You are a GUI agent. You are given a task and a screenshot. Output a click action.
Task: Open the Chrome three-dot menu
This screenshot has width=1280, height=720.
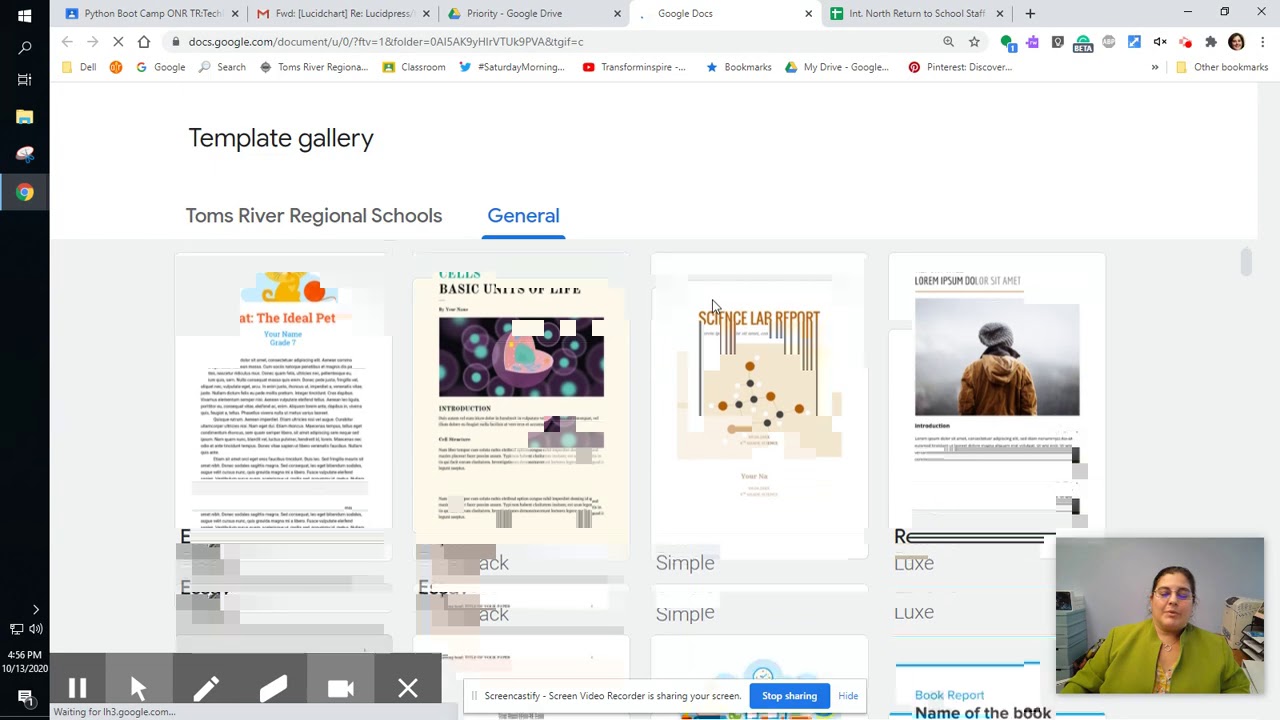[1263, 42]
